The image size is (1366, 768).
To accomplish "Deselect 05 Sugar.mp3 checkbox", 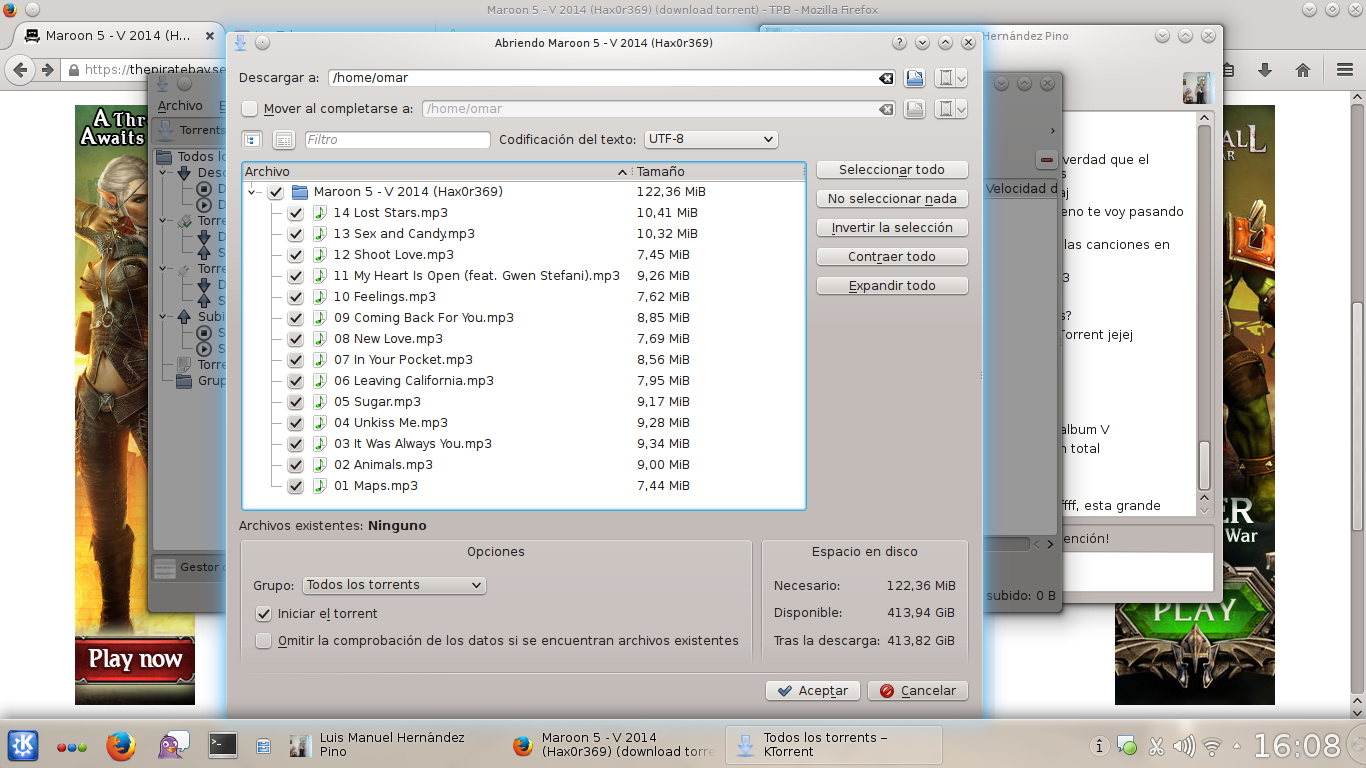I will [x=295, y=402].
